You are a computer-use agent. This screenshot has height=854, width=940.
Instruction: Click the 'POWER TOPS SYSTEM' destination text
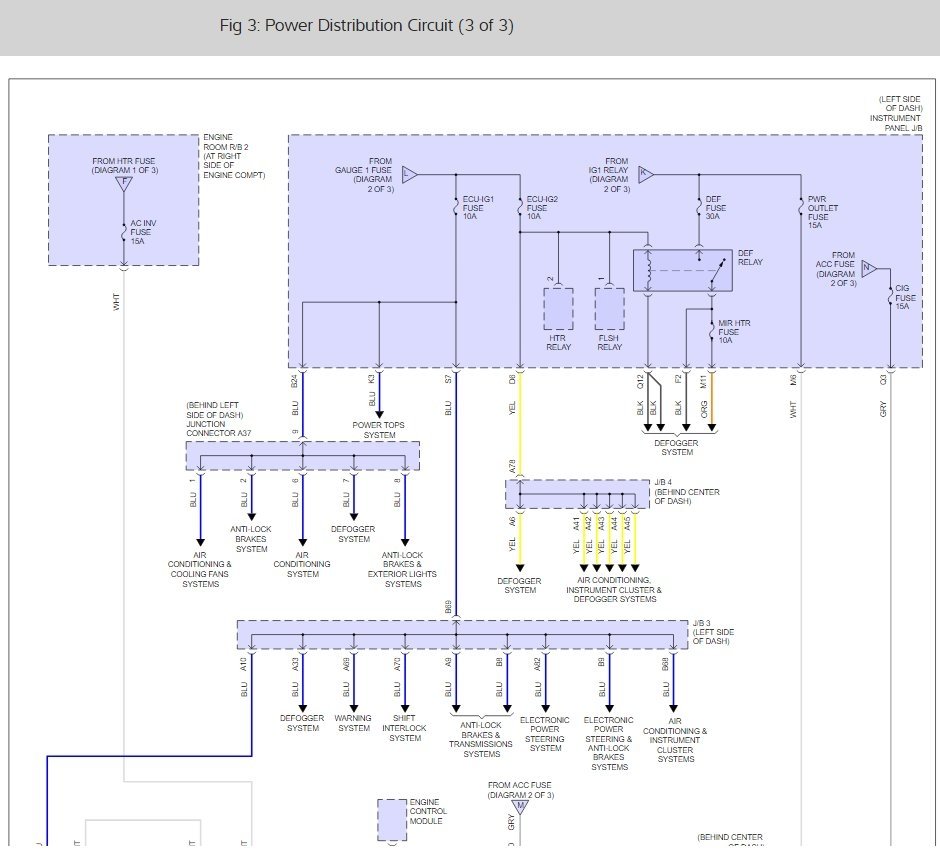tap(378, 430)
